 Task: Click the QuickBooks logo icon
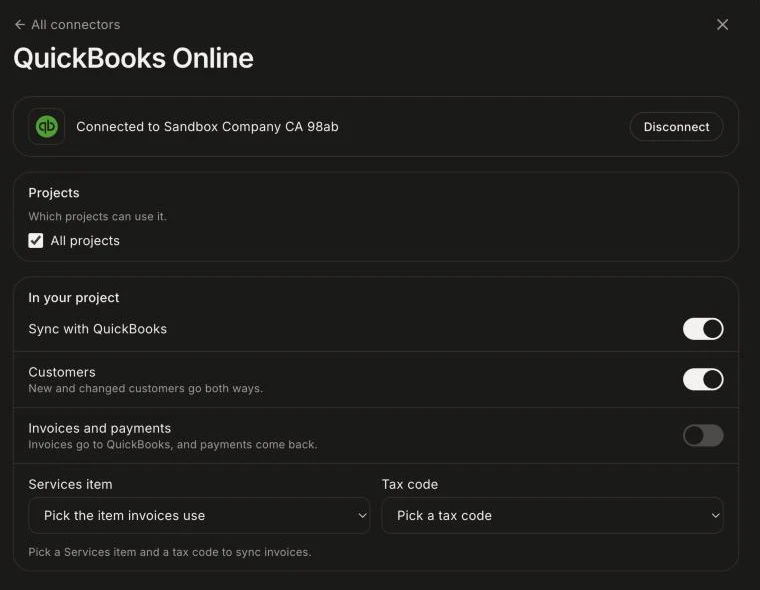coord(47,127)
